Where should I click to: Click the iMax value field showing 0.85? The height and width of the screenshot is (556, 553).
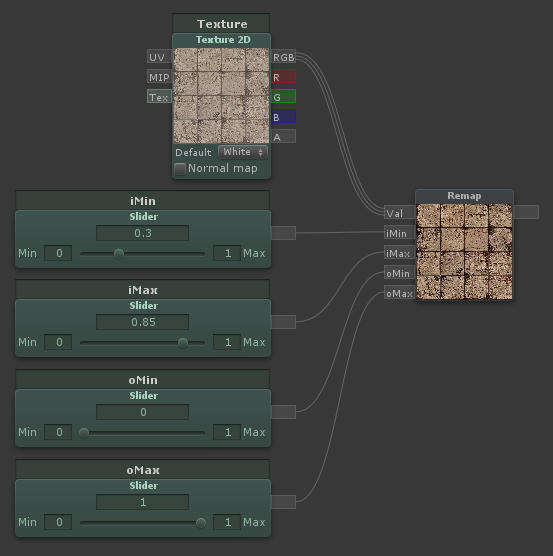[x=143, y=322]
